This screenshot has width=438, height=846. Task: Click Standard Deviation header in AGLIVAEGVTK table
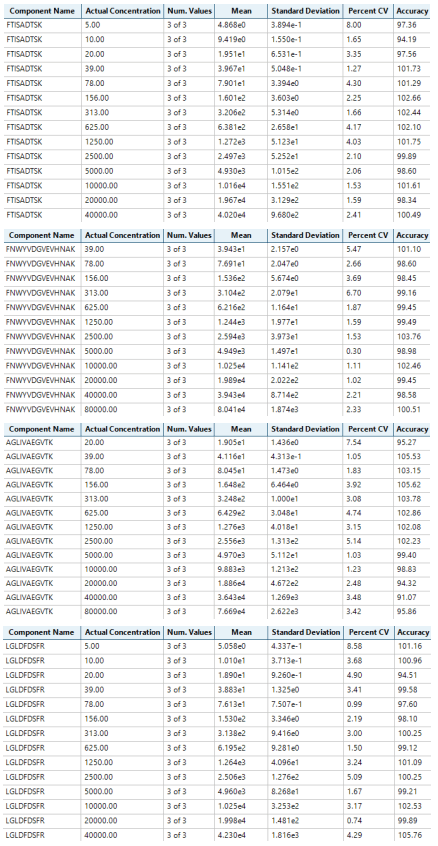(305, 429)
